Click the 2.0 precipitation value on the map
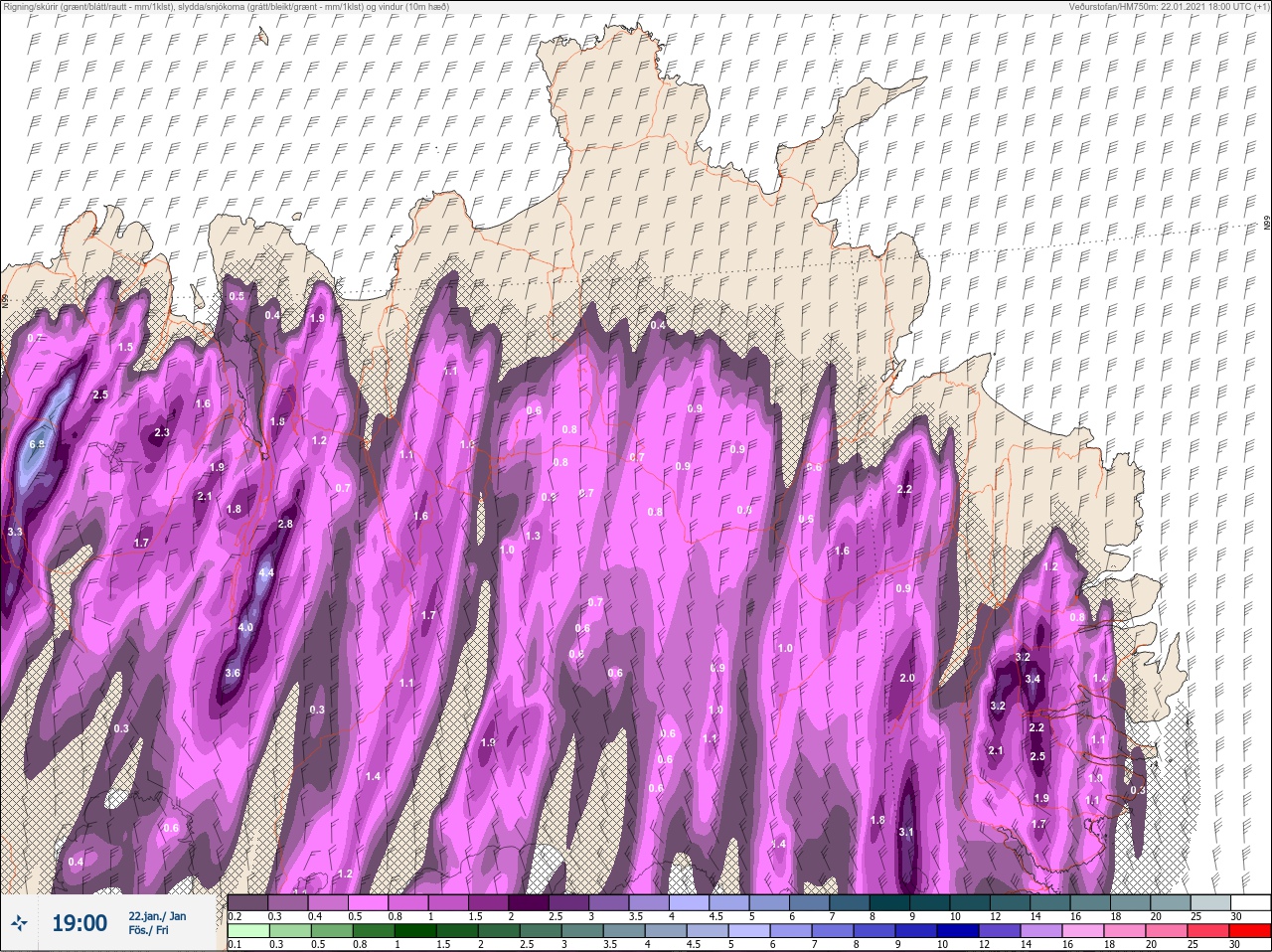Viewport: 1272px width, 952px height. (906, 678)
